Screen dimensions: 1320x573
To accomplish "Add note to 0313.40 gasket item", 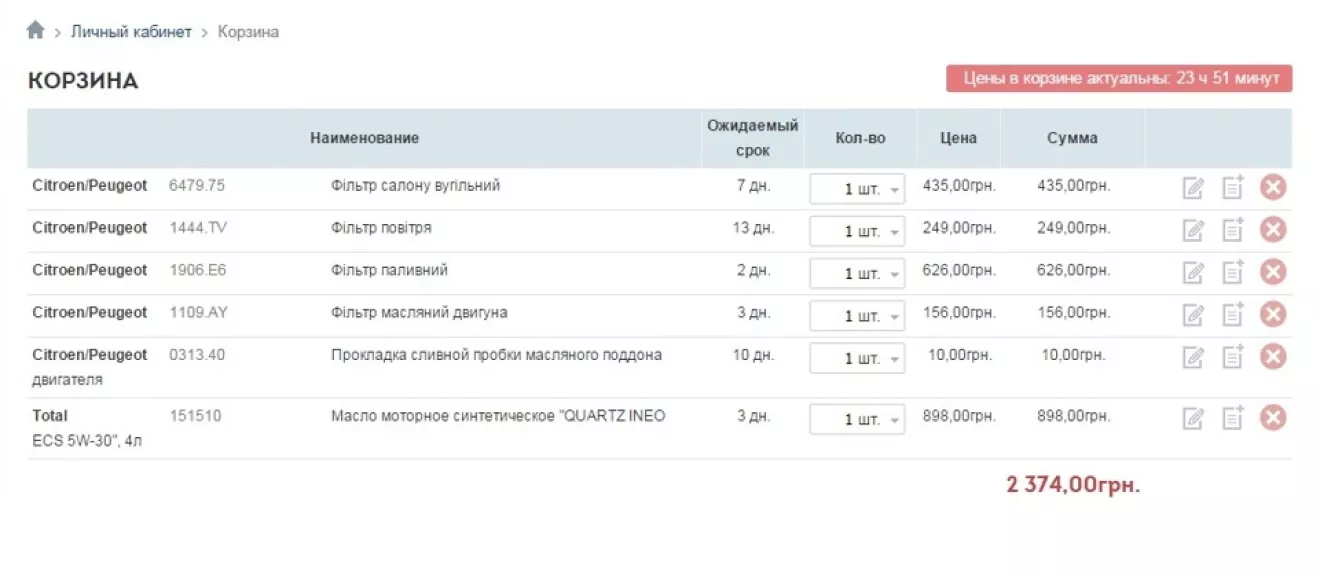I will (1233, 357).
